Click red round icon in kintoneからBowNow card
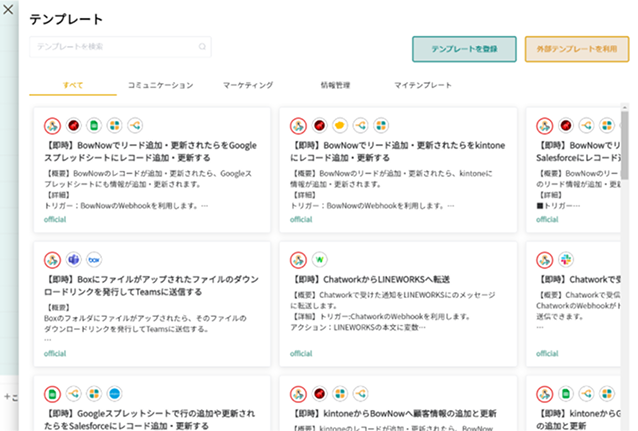Image resolution: width=638 pixels, height=431 pixels. [x=320, y=394]
